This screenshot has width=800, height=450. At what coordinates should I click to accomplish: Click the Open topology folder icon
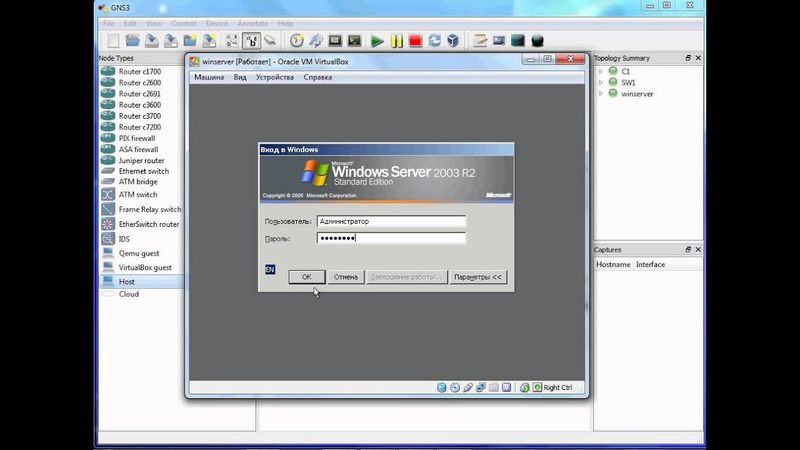point(133,41)
